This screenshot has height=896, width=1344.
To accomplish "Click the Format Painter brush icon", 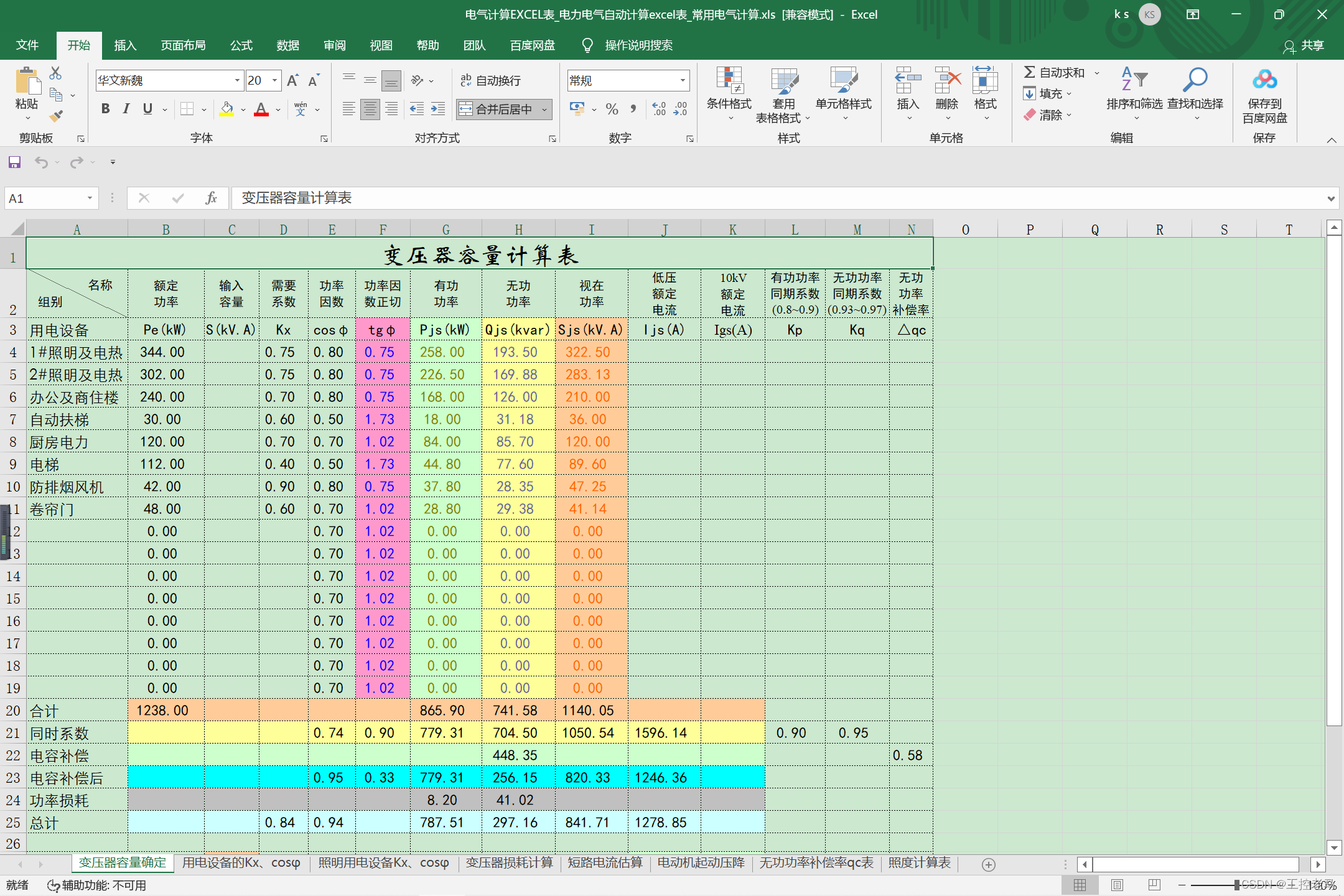I will (57, 116).
